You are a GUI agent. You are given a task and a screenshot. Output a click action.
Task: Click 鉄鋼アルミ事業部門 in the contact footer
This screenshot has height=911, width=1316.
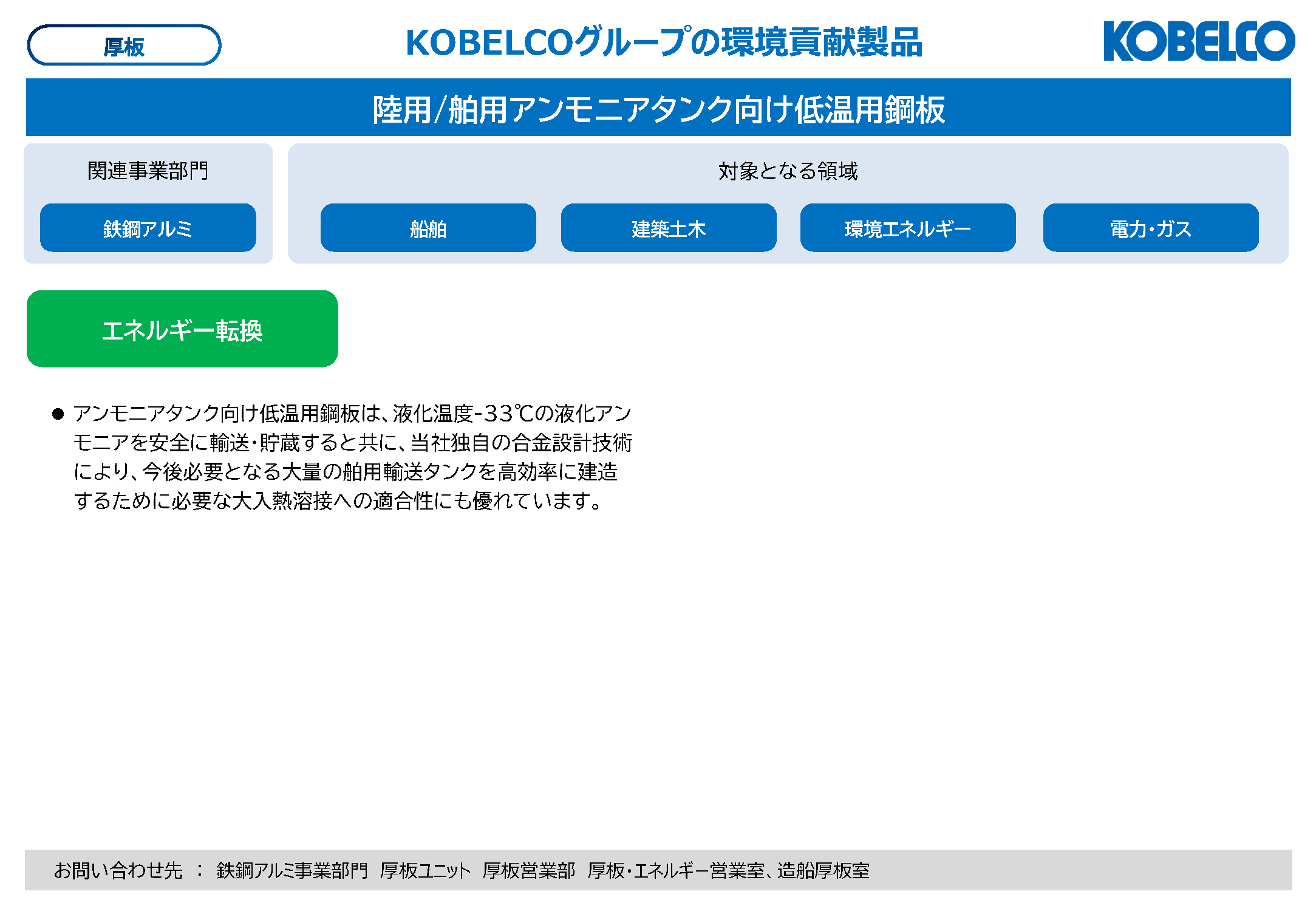tap(292, 870)
